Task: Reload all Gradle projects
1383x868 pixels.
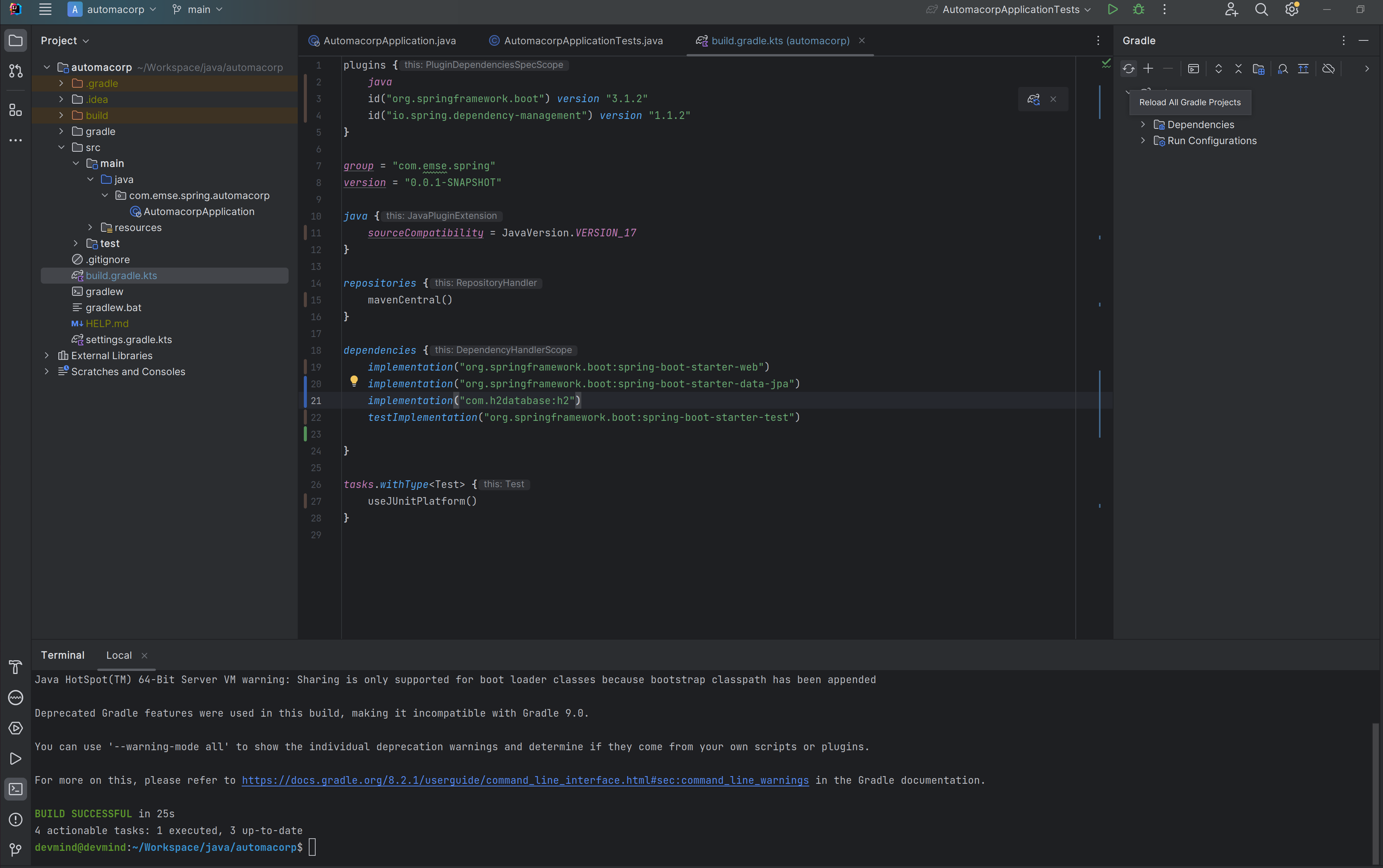Action: [x=1128, y=69]
